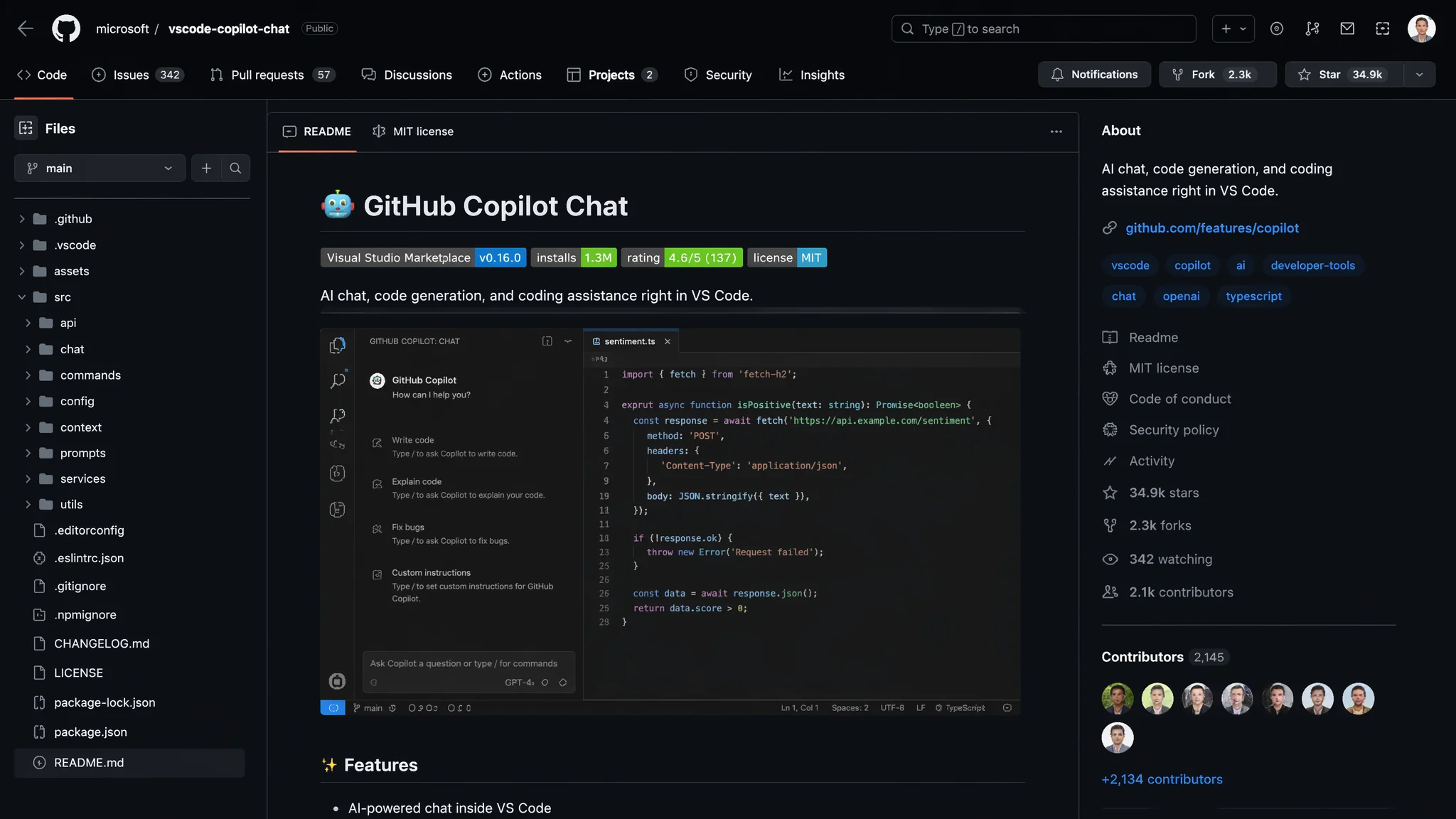Click the first contributor avatar
This screenshot has width=1456, height=819.
1118,698
